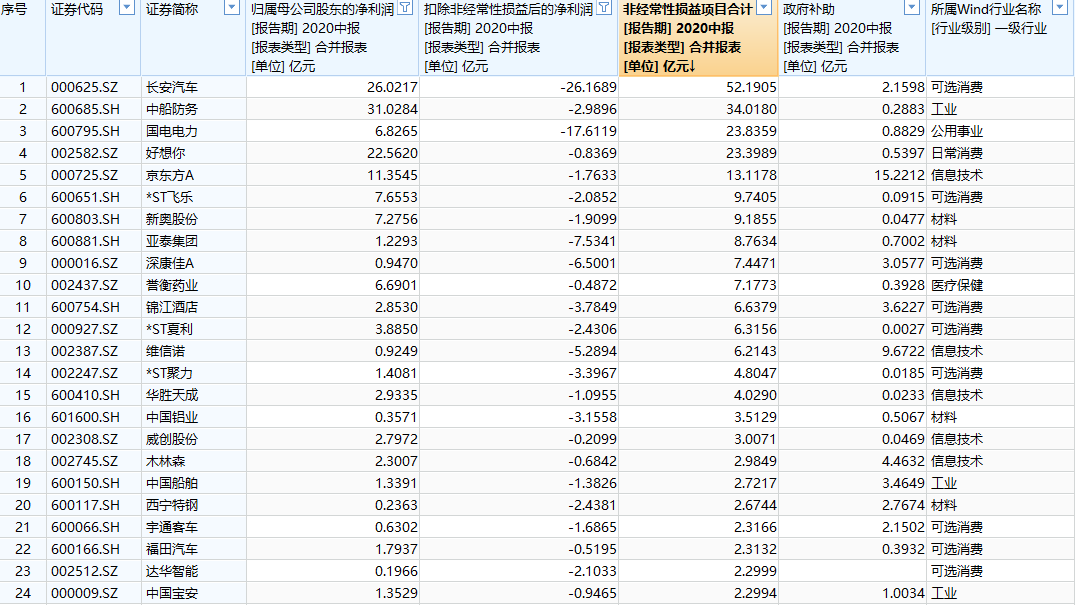This screenshot has height=605, width=1076.
Task: Click stock code 600651.SH
Action: click(85, 197)
